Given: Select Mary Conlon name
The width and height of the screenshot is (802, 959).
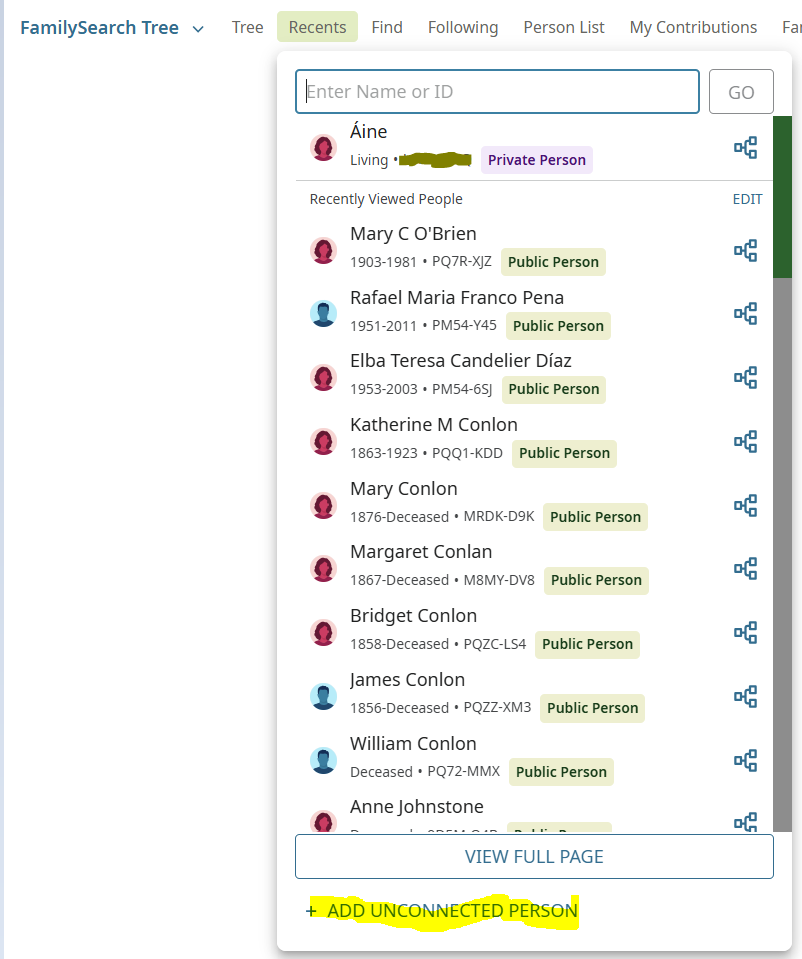Looking at the screenshot, I should (x=404, y=489).
